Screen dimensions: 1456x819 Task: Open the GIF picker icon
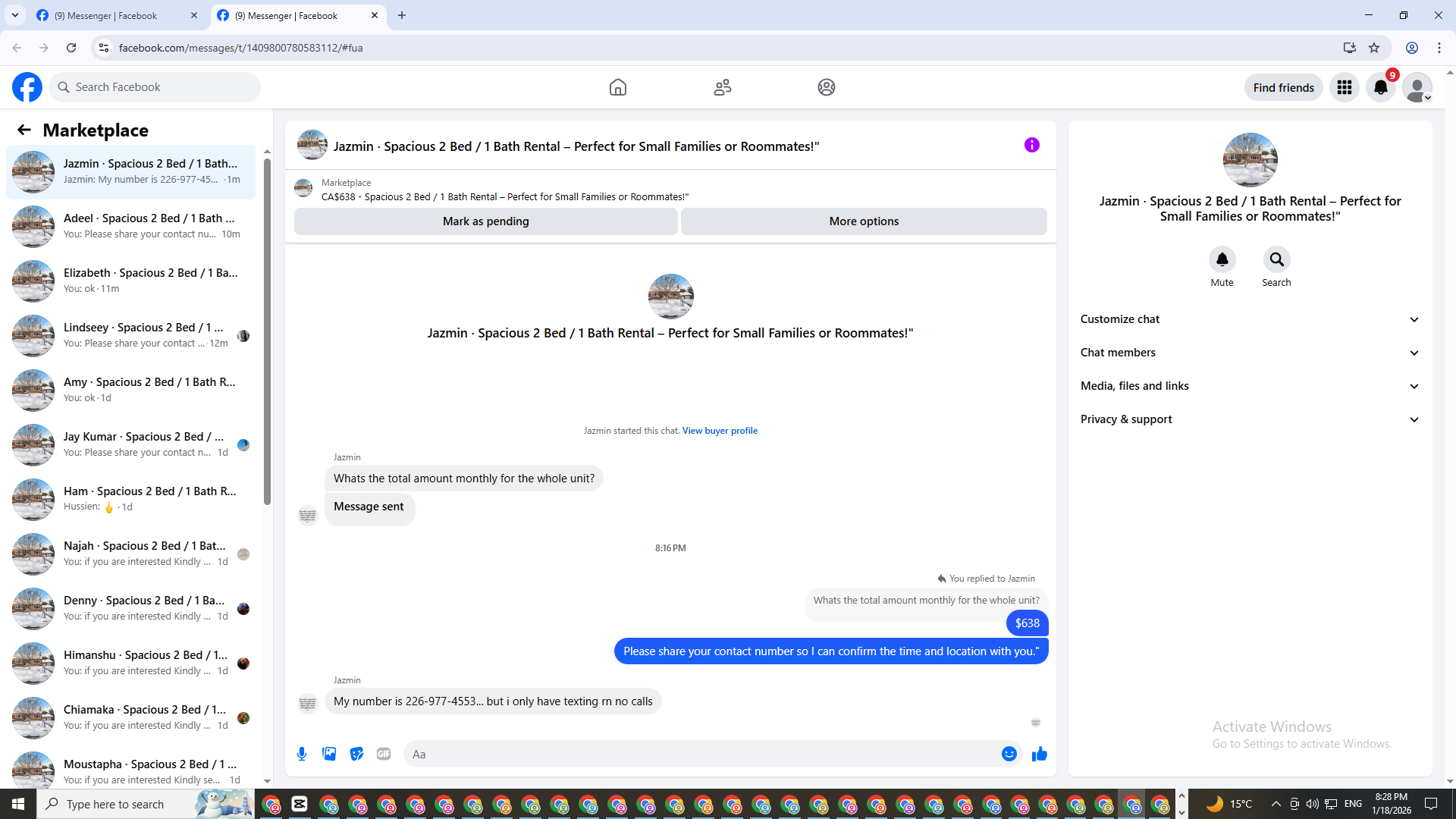point(384,754)
